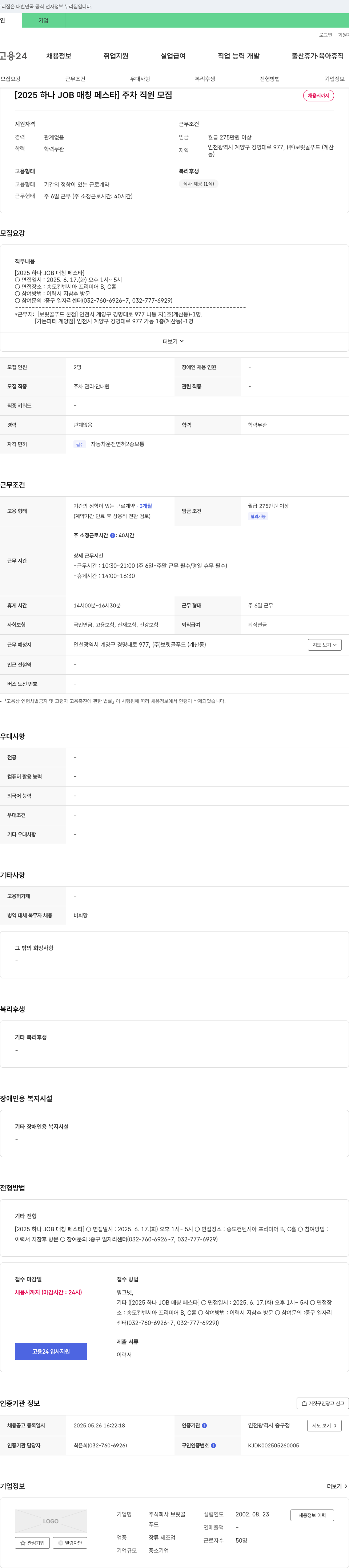Toggle the 열람차단 block button
The image size is (349, 1568).
pyautogui.click(x=70, y=1543)
